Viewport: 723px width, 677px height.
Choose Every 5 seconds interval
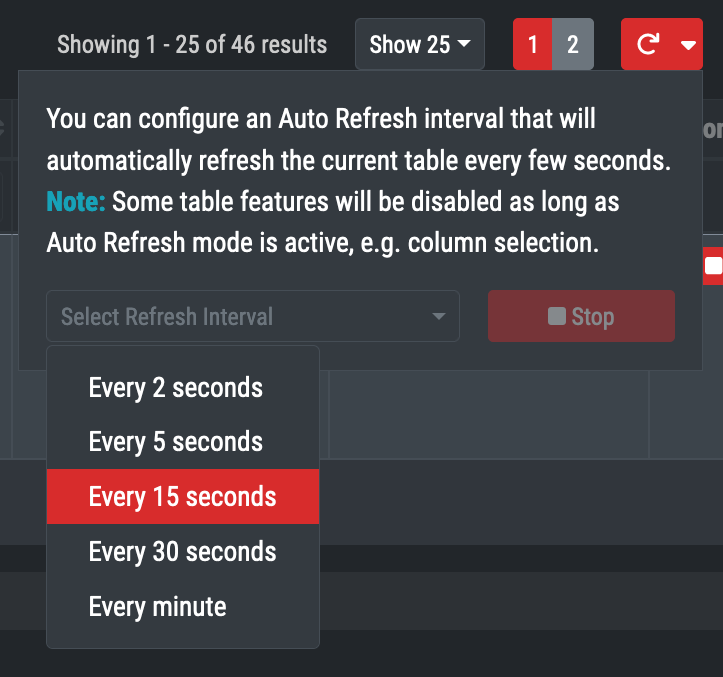pyautogui.click(x=176, y=442)
